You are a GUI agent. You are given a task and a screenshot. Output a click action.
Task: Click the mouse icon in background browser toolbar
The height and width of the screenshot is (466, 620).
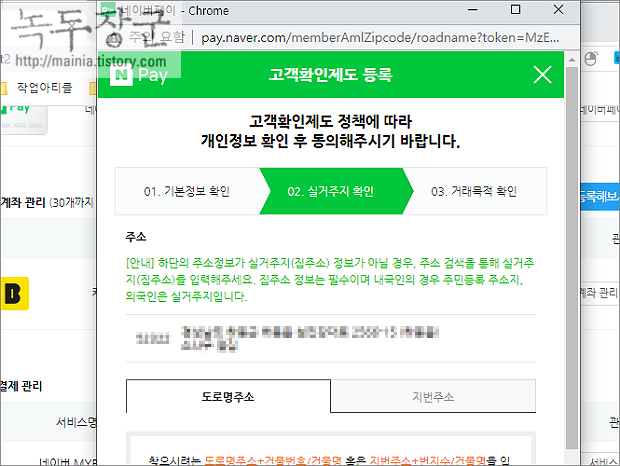point(591,58)
